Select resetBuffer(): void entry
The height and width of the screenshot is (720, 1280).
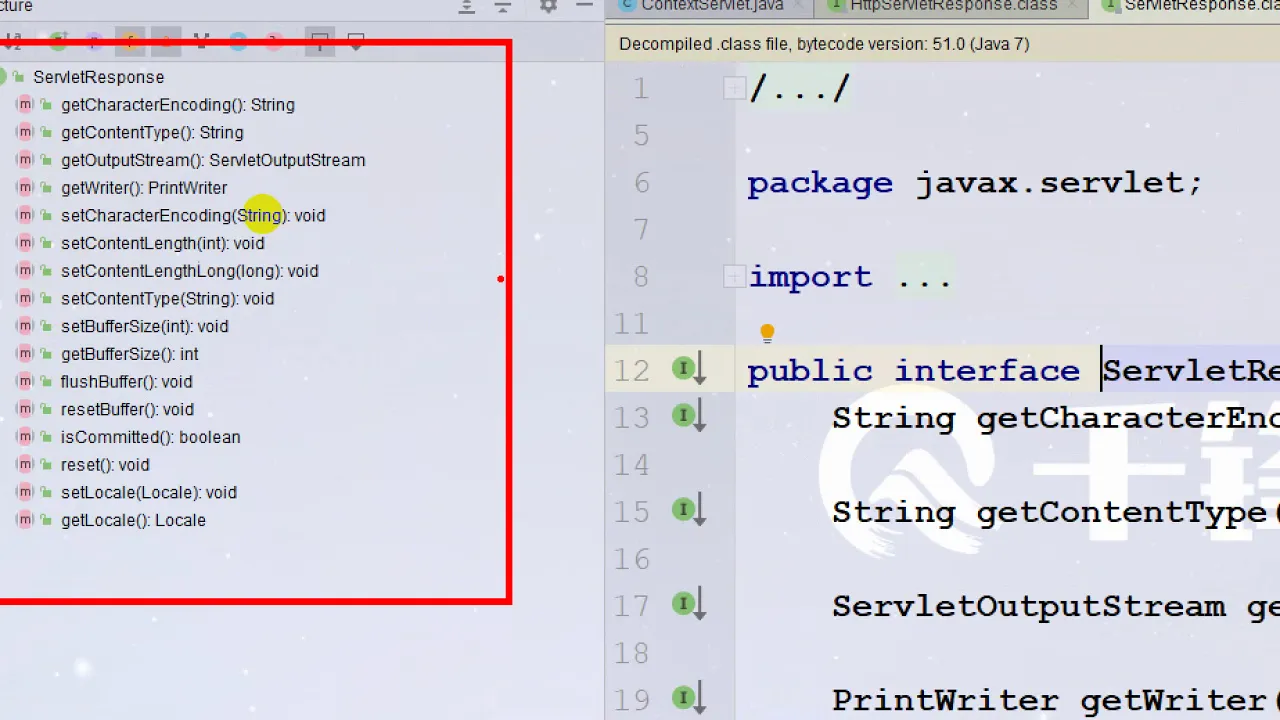[x=127, y=409]
